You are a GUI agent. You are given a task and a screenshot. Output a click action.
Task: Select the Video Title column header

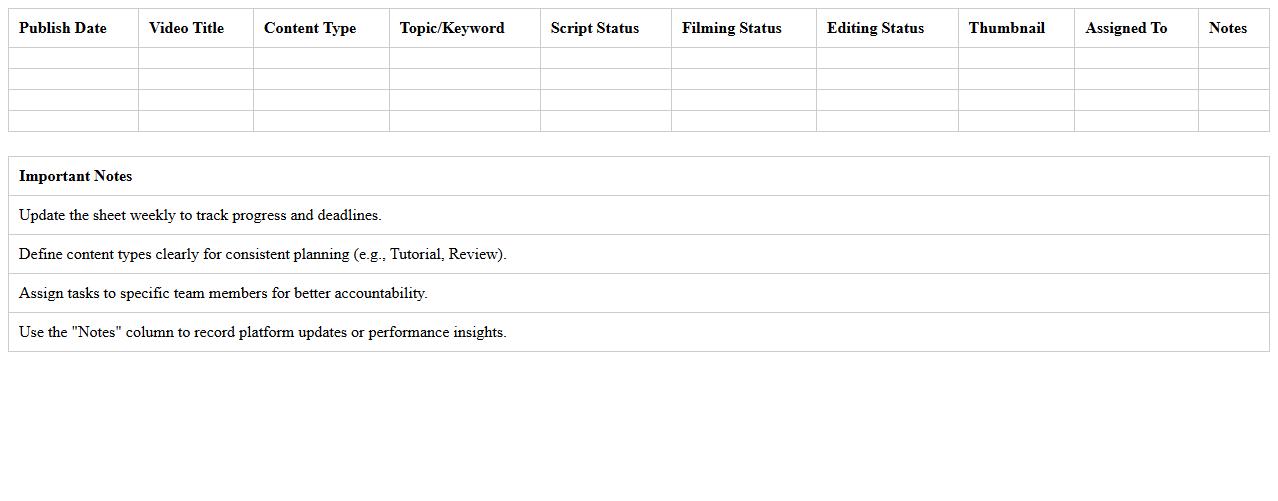point(187,28)
